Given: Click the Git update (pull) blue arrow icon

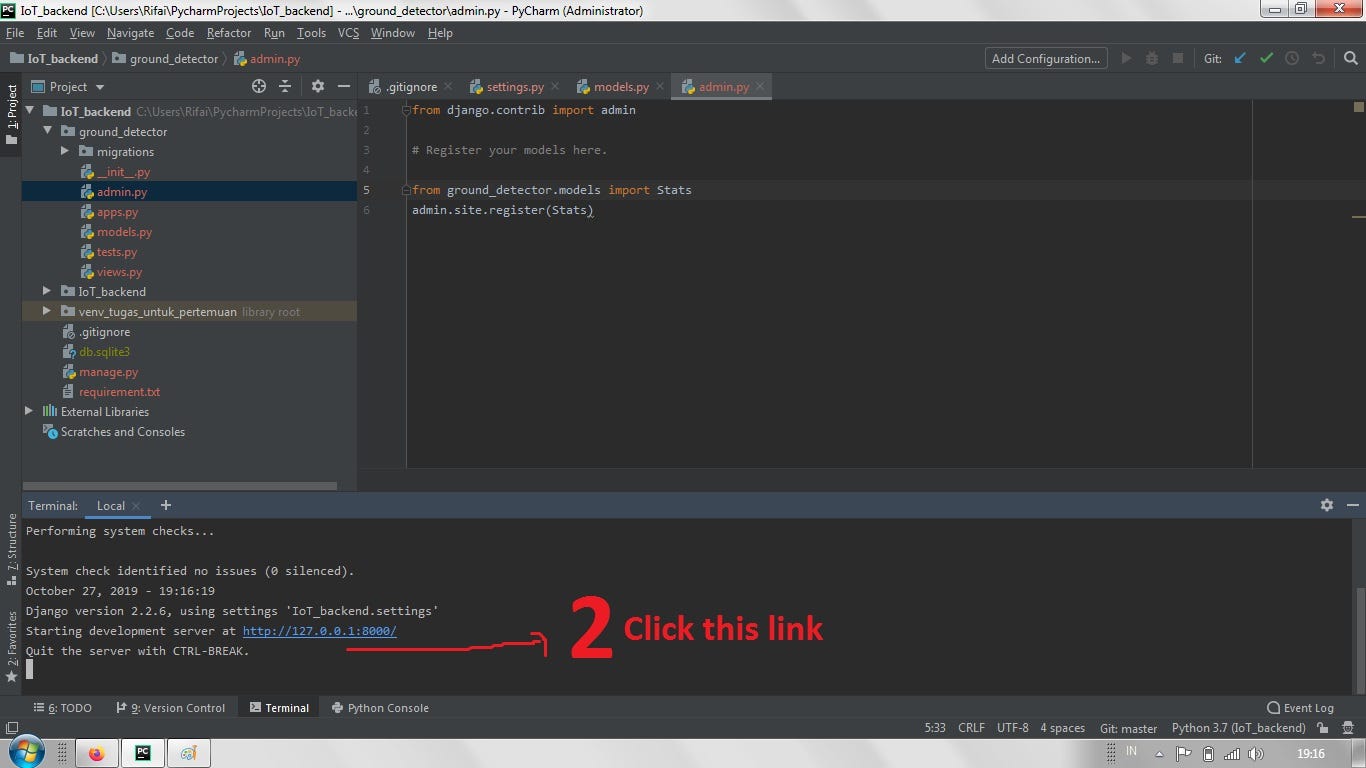Looking at the screenshot, I should (x=1240, y=58).
